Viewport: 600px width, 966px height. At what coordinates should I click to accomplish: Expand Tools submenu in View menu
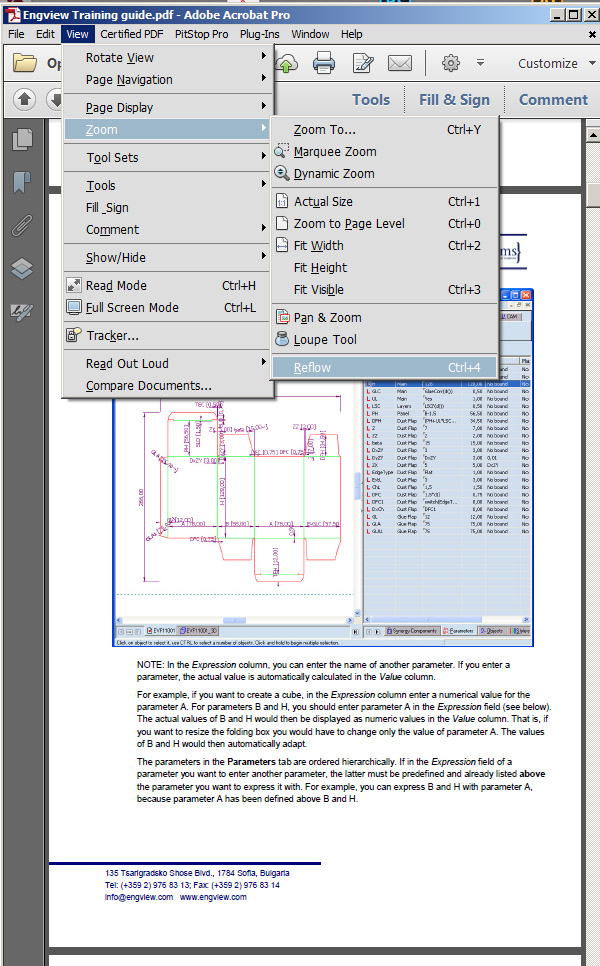[x=166, y=185]
